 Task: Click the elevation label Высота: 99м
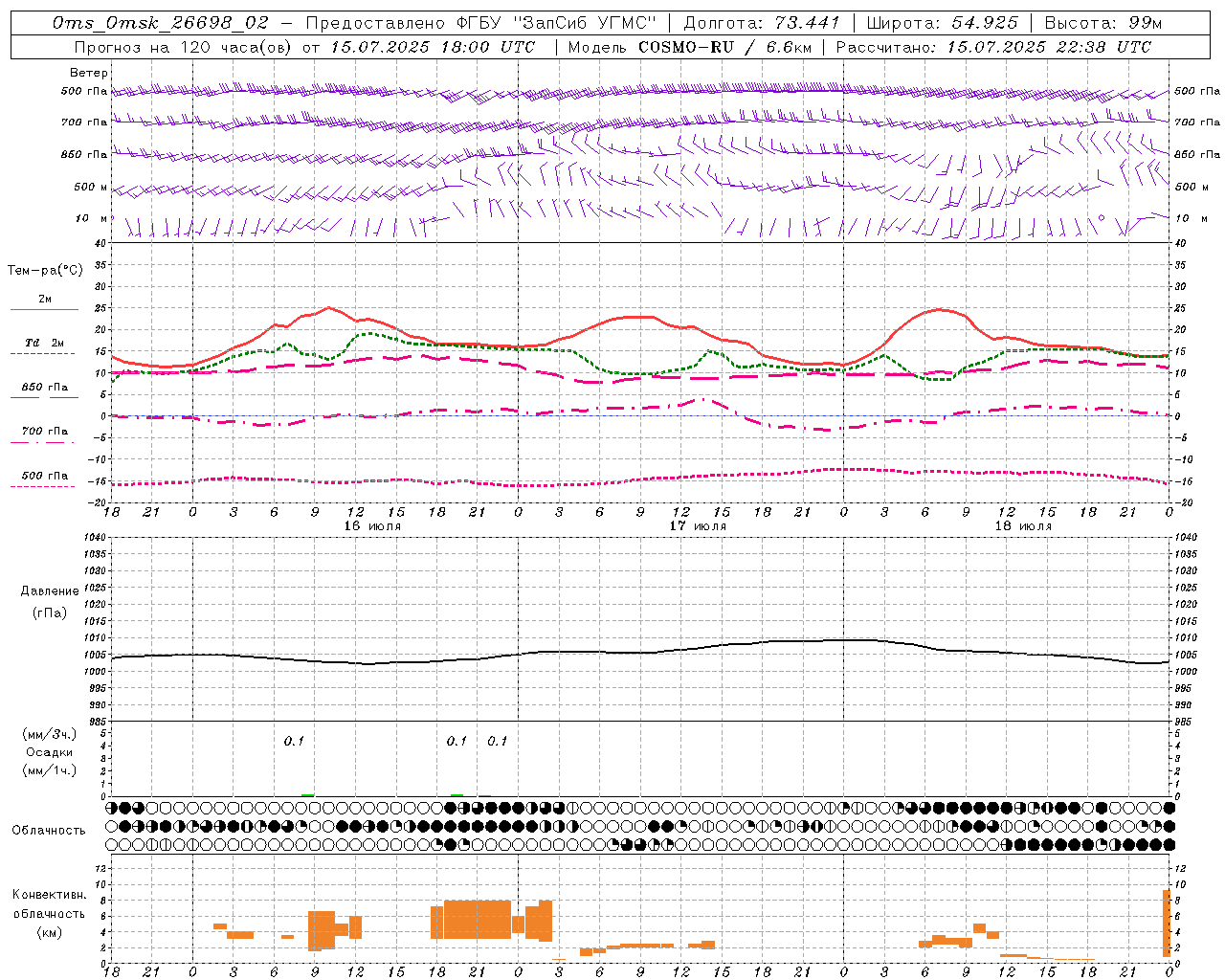[1103, 23]
